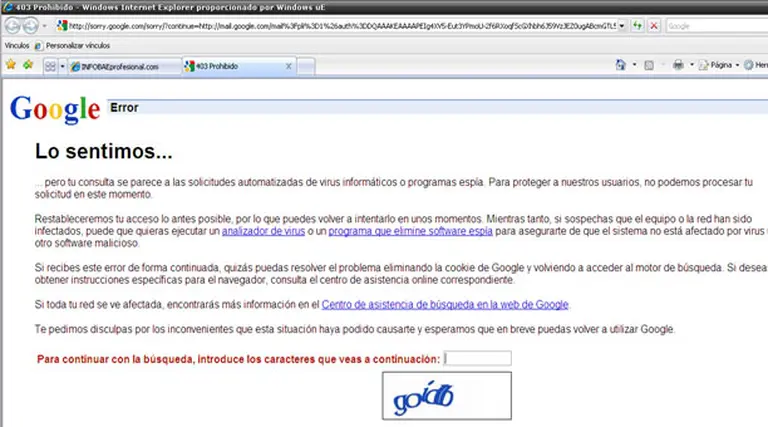Expand the Print options dropdown arrow
The width and height of the screenshot is (768, 427).
(x=692, y=65)
